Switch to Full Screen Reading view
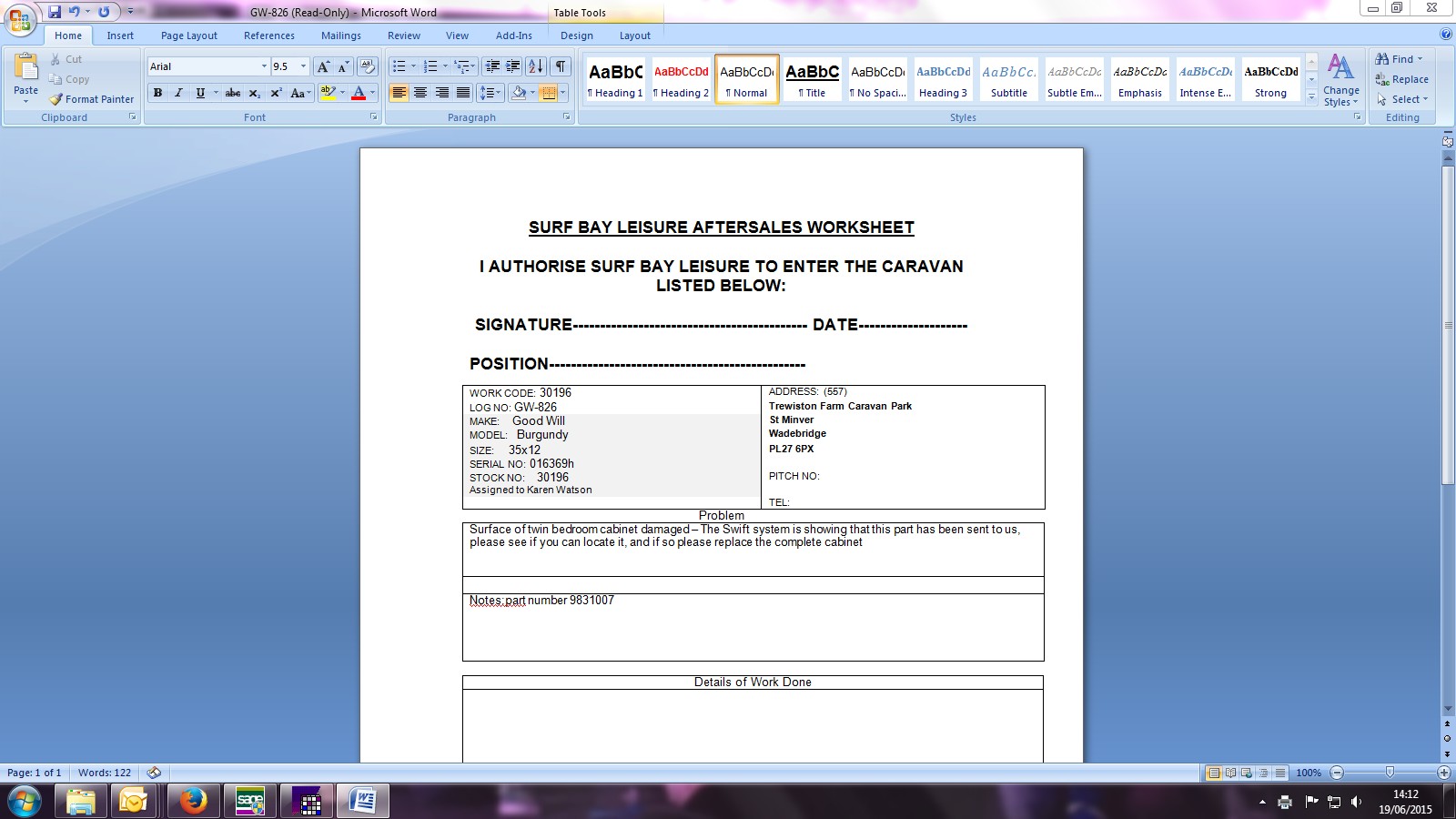This screenshot has height=819, width=1456. [x=1230, y=773]
